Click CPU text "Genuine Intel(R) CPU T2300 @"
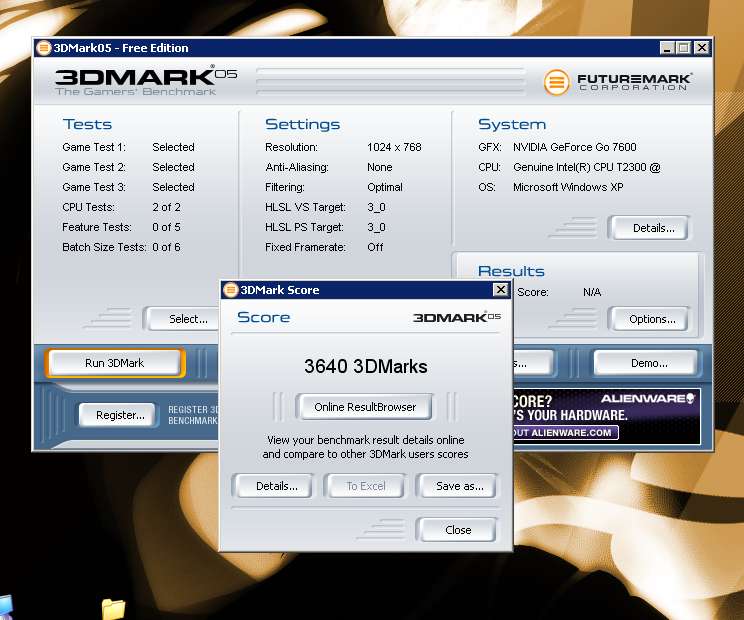Screen dimensions: 744x620 click(586, 167)
